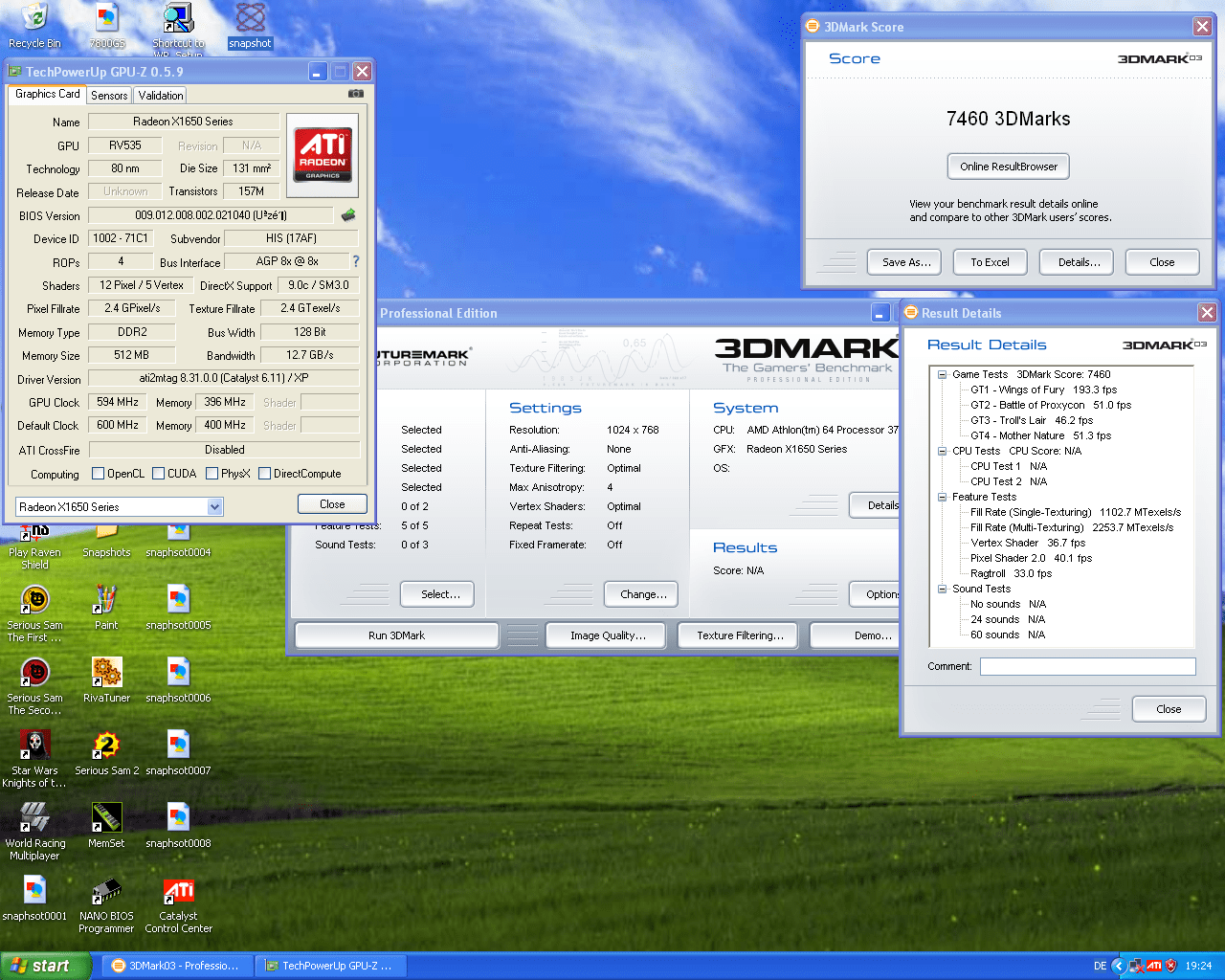Click the Run 3DMark button

coord(396,635)
